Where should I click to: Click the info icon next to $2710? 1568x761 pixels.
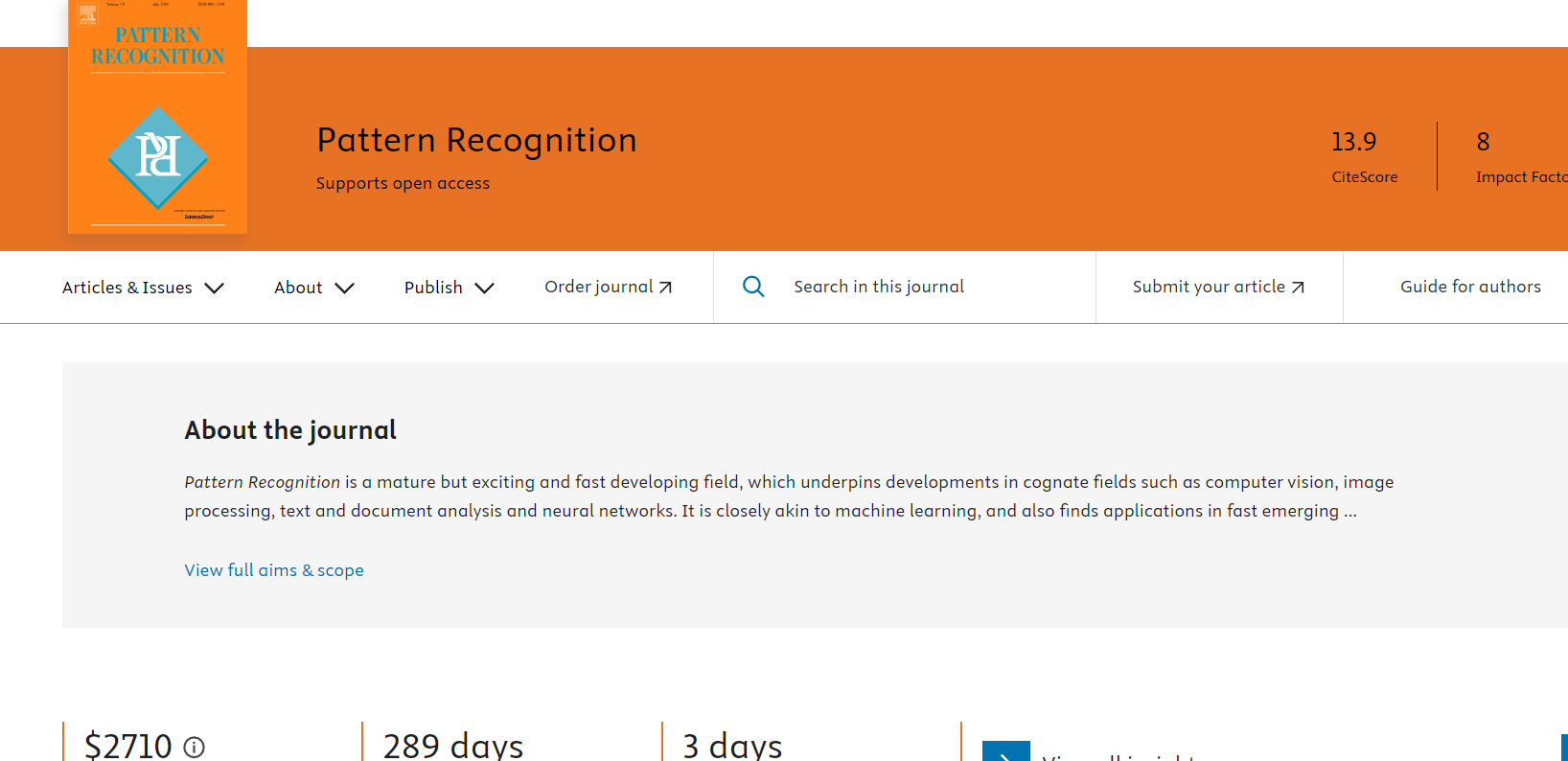[x=195, y=748]
